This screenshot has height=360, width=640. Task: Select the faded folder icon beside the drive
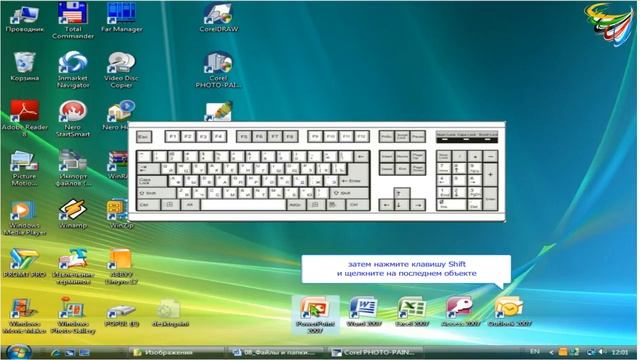(170, 313)
